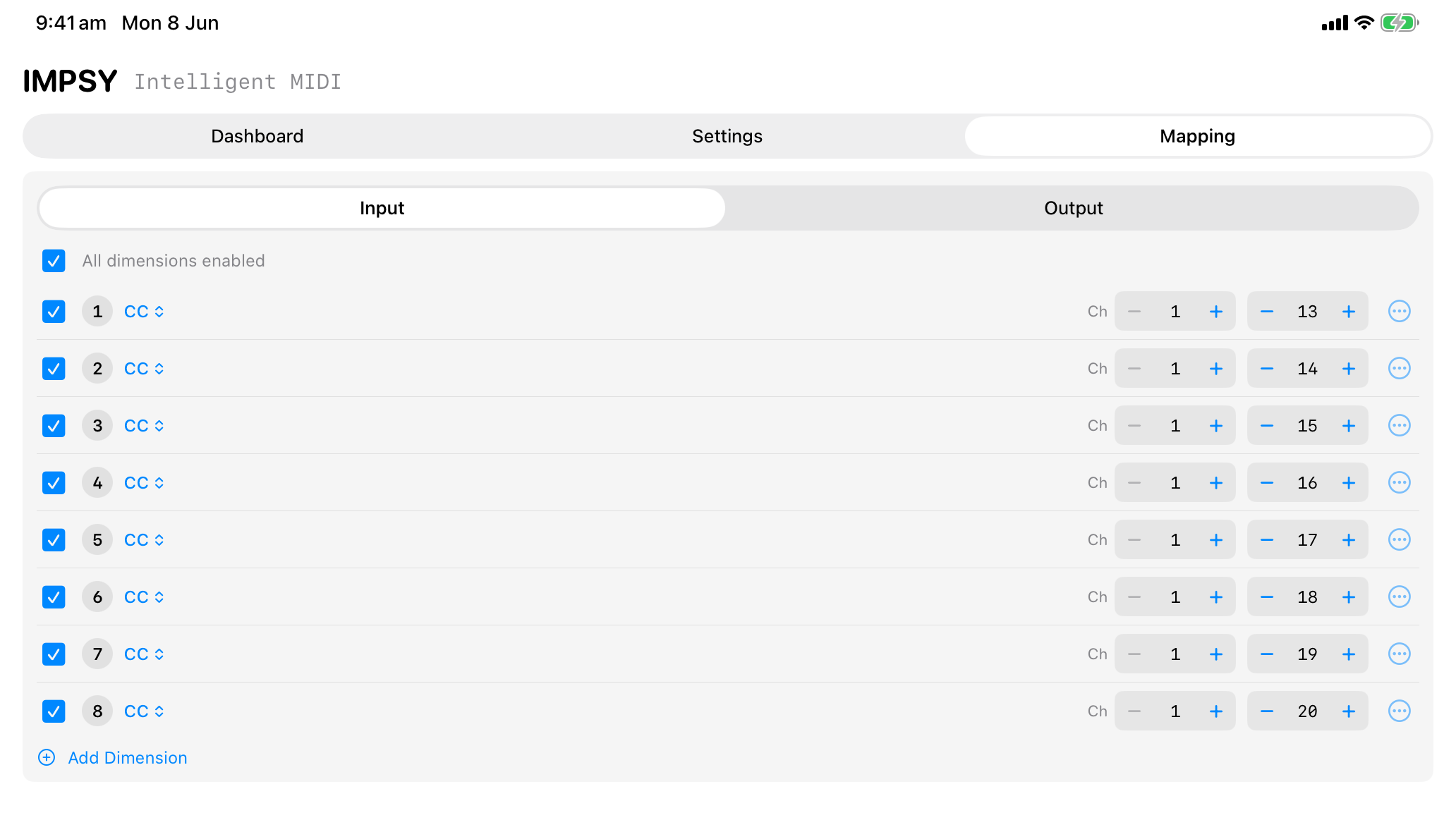Screen dimensions: 1456x832
Task: Open more options for dimension 4
Action: tap(1399, 482)
